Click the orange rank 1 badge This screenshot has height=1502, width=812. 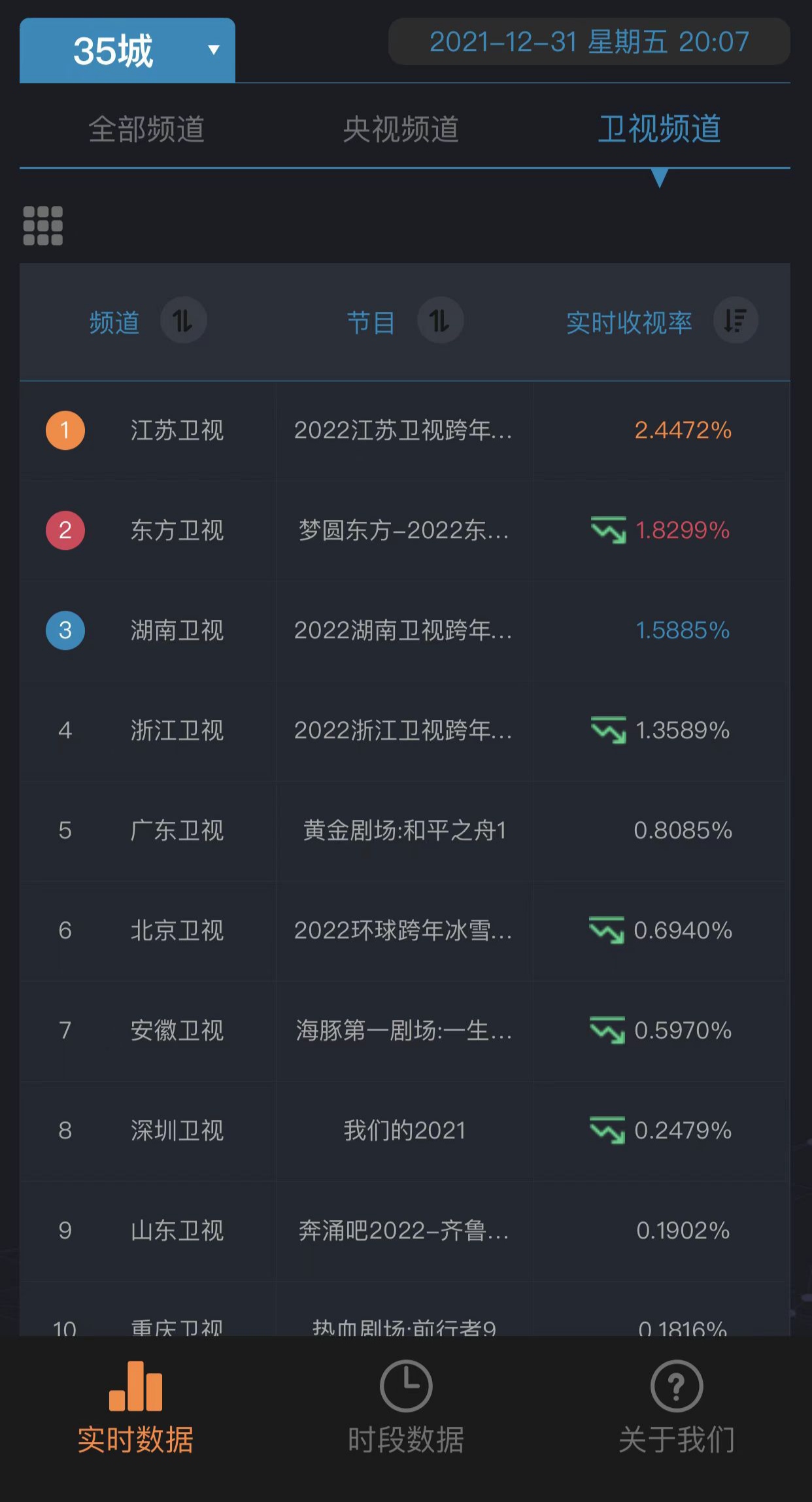(x=65, y=430)
